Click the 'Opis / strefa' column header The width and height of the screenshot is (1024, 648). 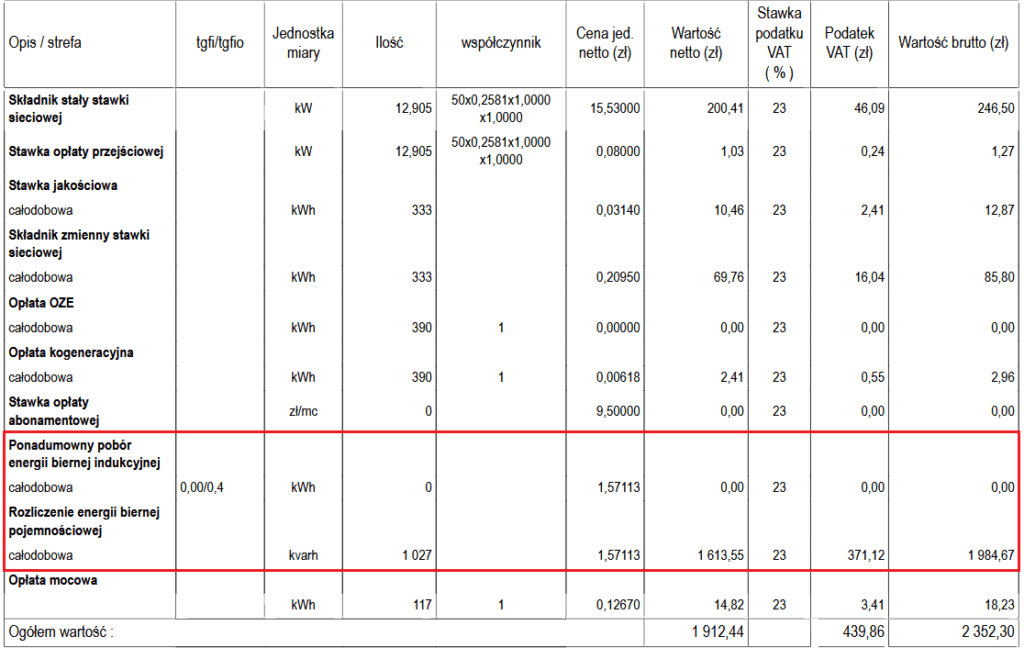coord(46,43)
